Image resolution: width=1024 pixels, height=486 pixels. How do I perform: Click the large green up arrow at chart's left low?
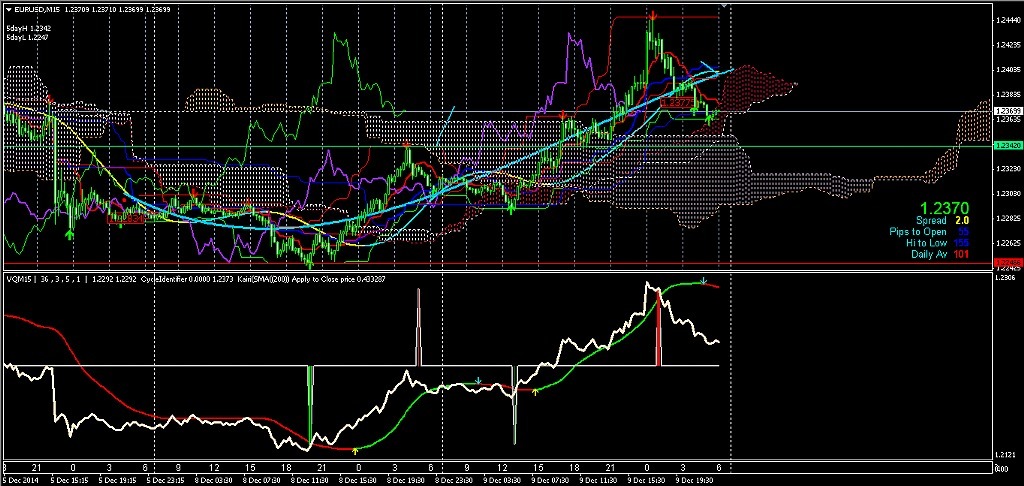pyautogui.click(x=71, y=234)
